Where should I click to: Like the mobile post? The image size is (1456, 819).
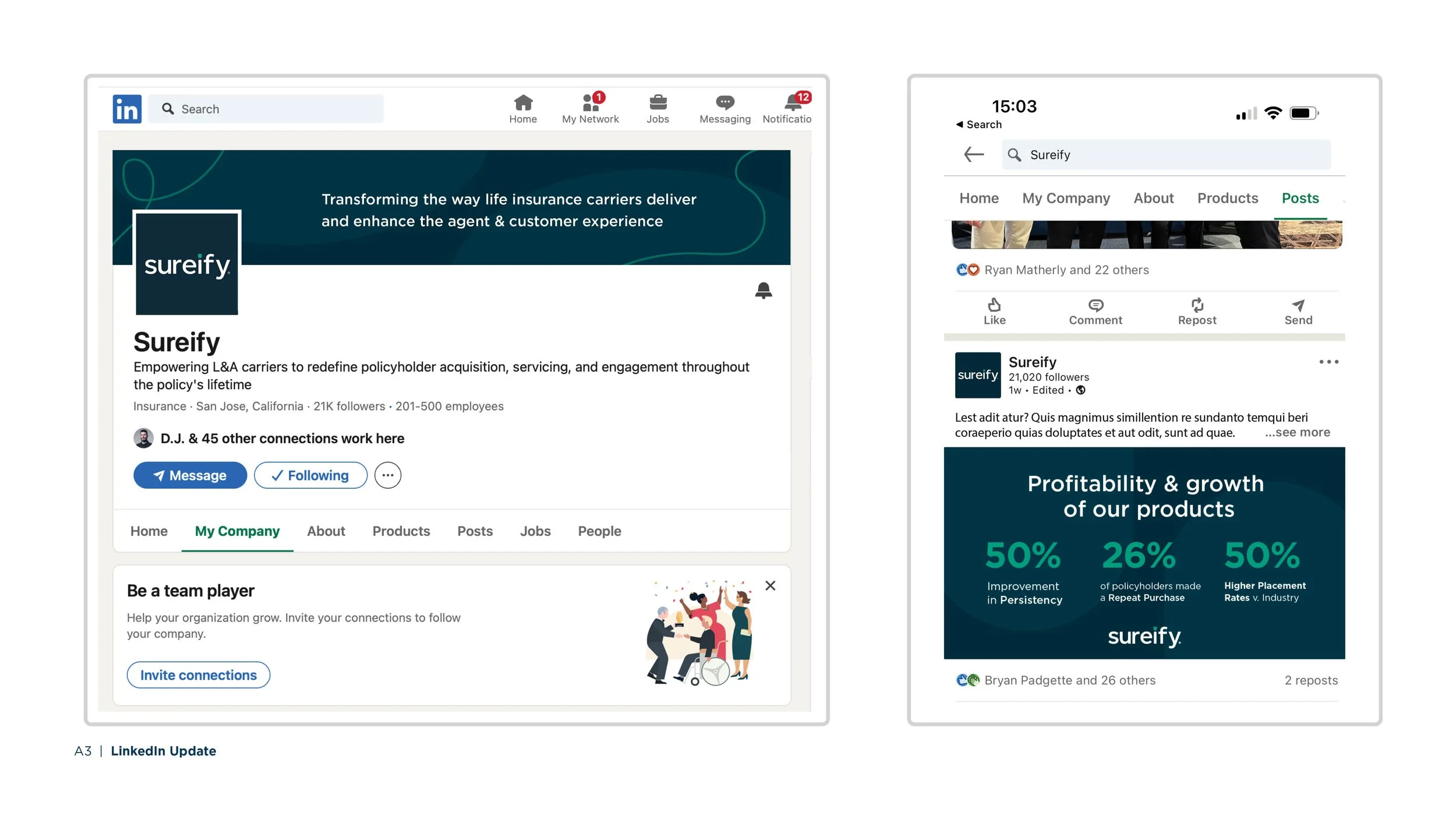pyautogui.click(x=994, y=311)
